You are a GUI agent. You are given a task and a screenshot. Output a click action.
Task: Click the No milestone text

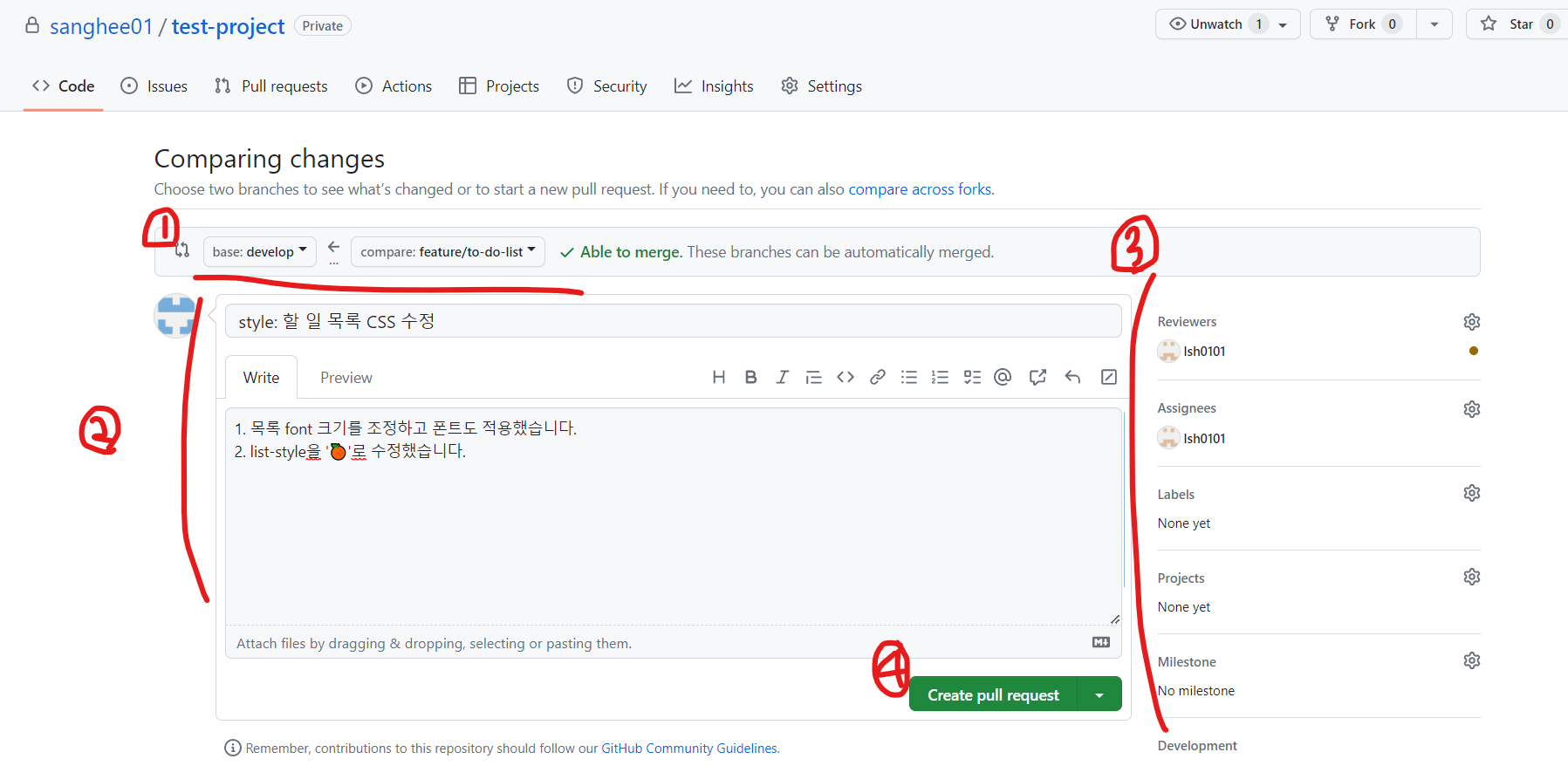coord(1196,691)
